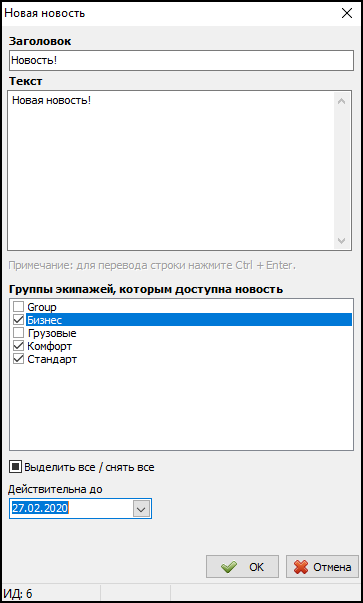Screen dimensions: 363x603
Task: Uncheck the Стандарт group checkbox
Action: click(x=18, y=359)
